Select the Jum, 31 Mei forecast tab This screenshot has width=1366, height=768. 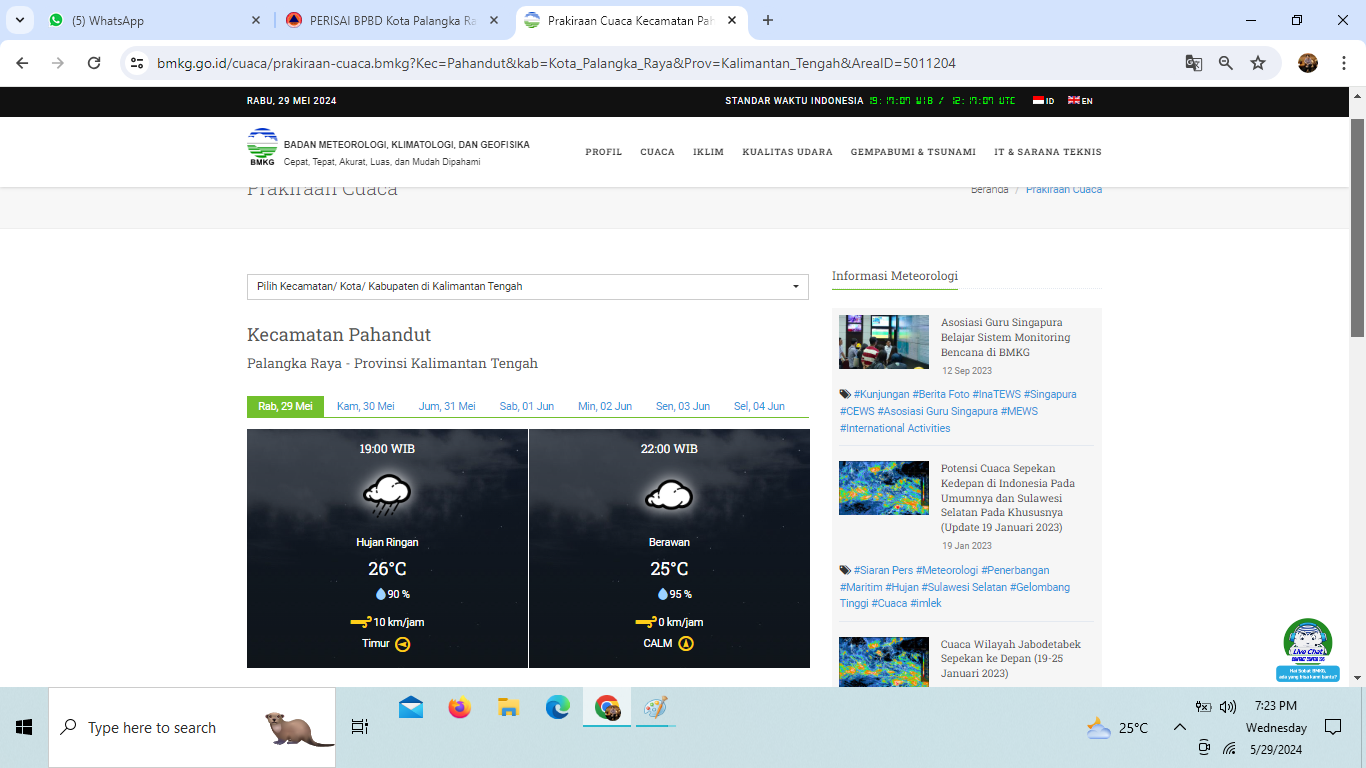447,406
